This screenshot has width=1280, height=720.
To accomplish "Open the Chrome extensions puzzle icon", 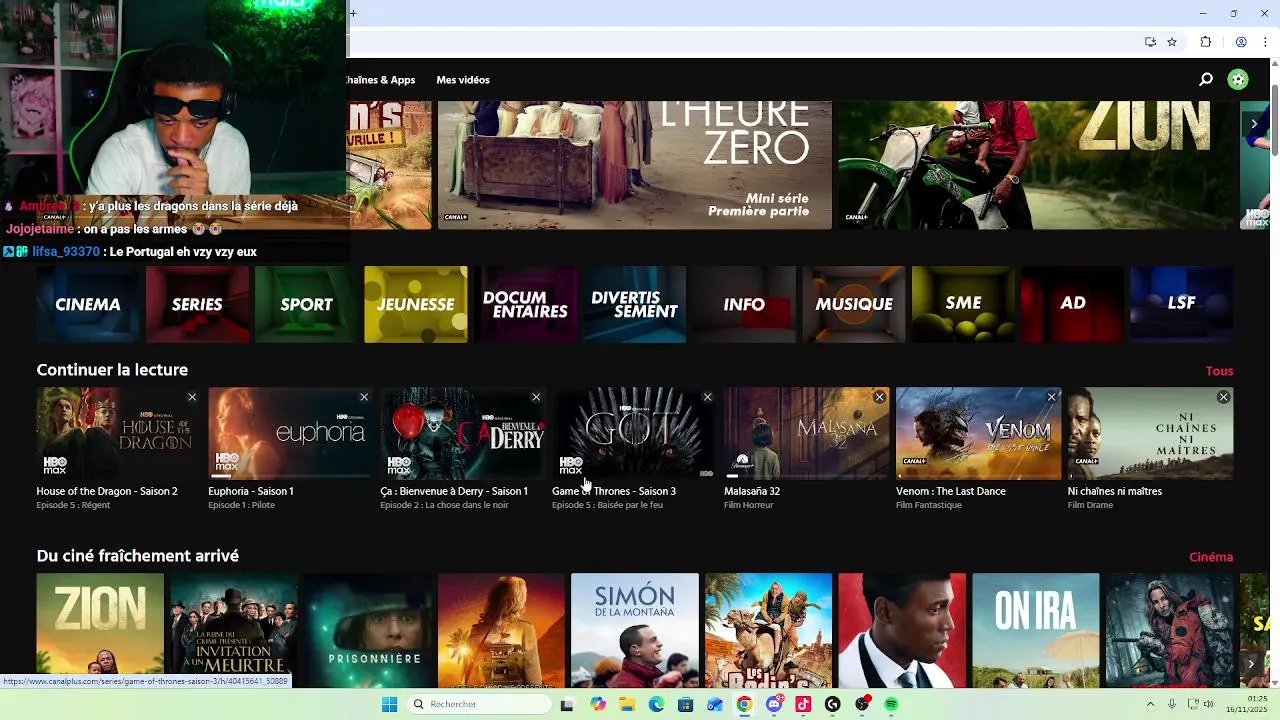I will pyautogui.click(x=1205, y=42).
